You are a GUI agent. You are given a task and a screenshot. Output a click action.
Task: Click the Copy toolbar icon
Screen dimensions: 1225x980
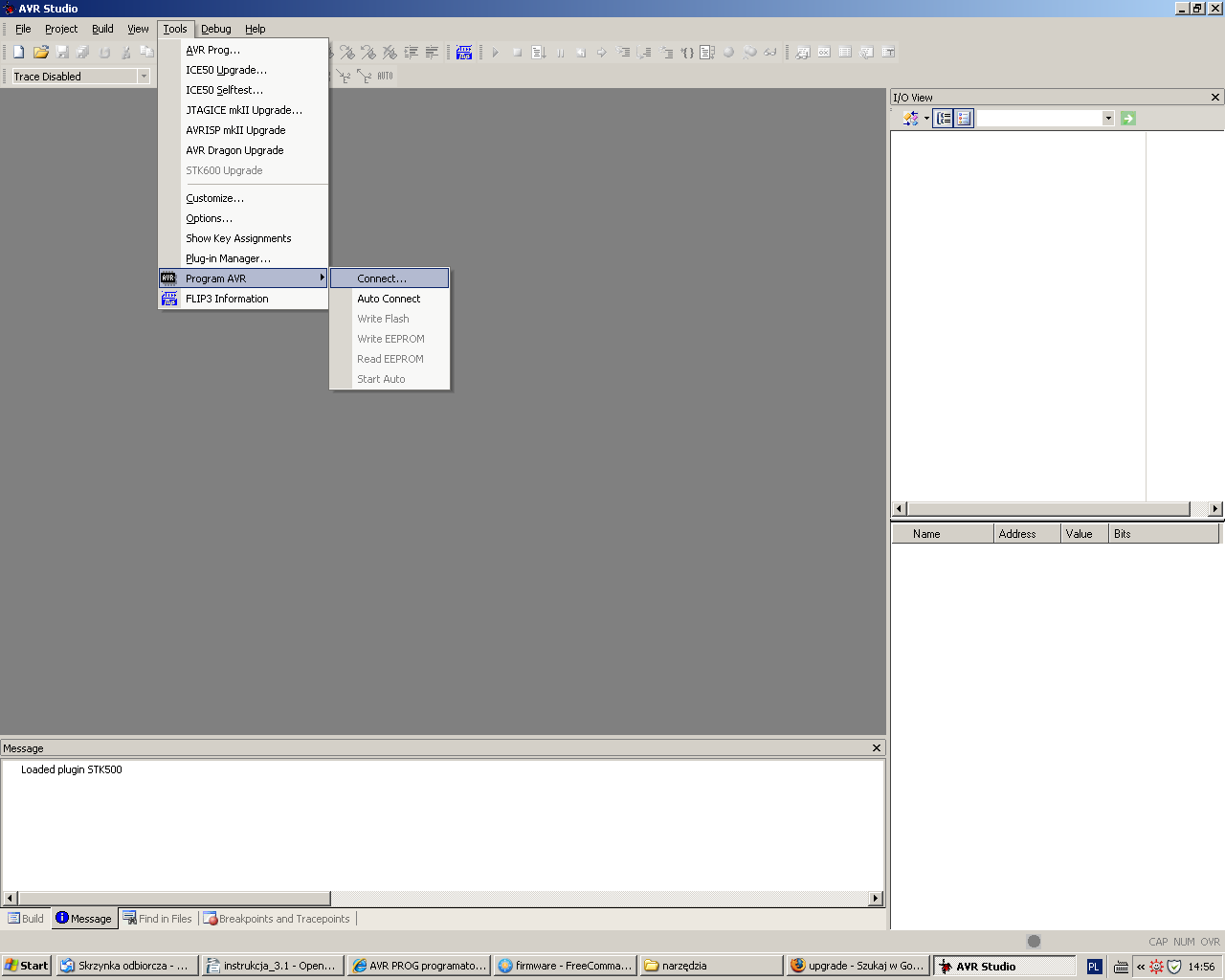[146, 53]
